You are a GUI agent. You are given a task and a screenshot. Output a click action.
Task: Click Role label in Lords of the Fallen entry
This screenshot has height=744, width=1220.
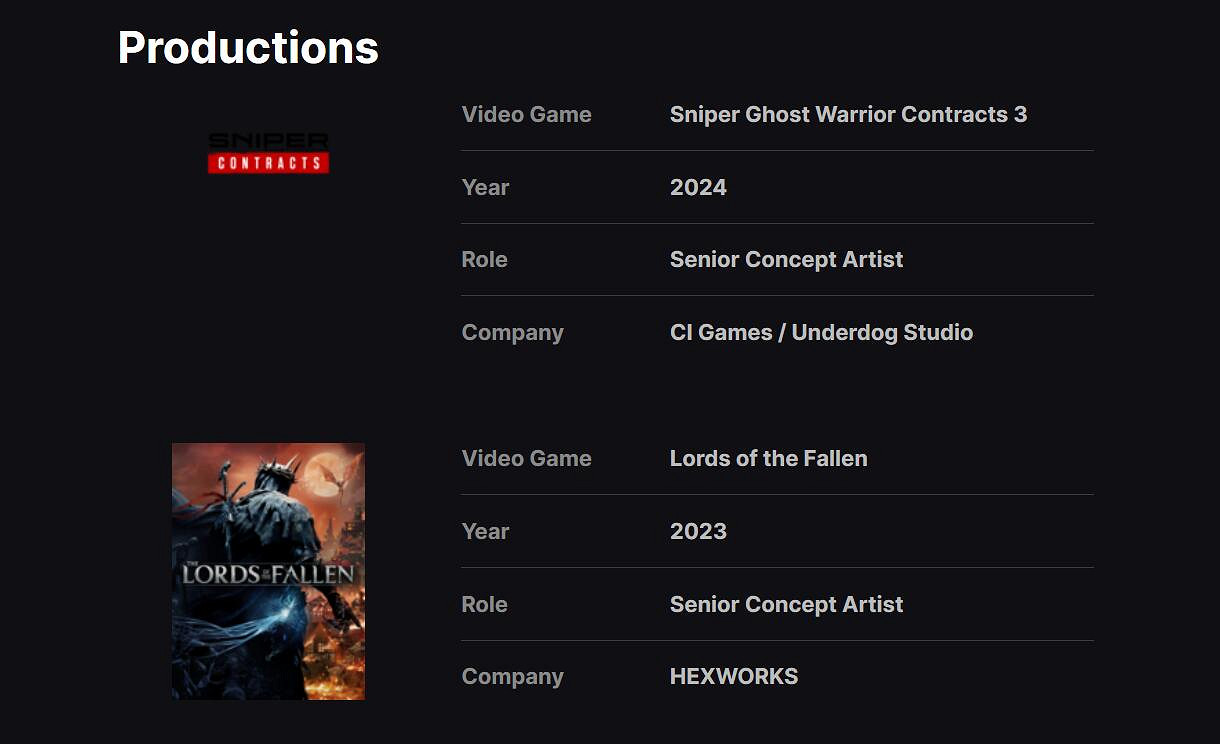click(x=484, y=604)
